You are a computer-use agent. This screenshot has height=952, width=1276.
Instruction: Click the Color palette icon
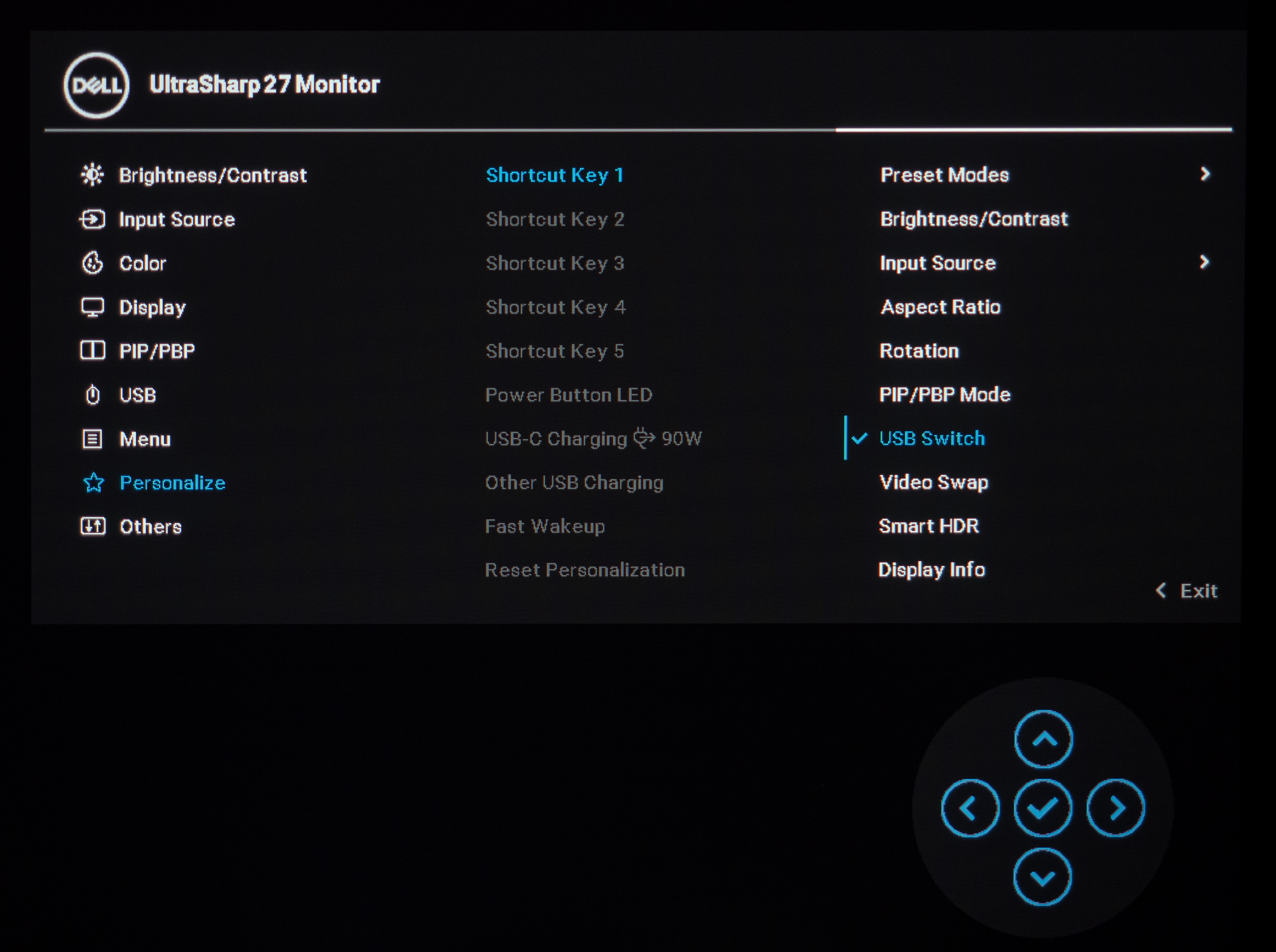[92, 263]
